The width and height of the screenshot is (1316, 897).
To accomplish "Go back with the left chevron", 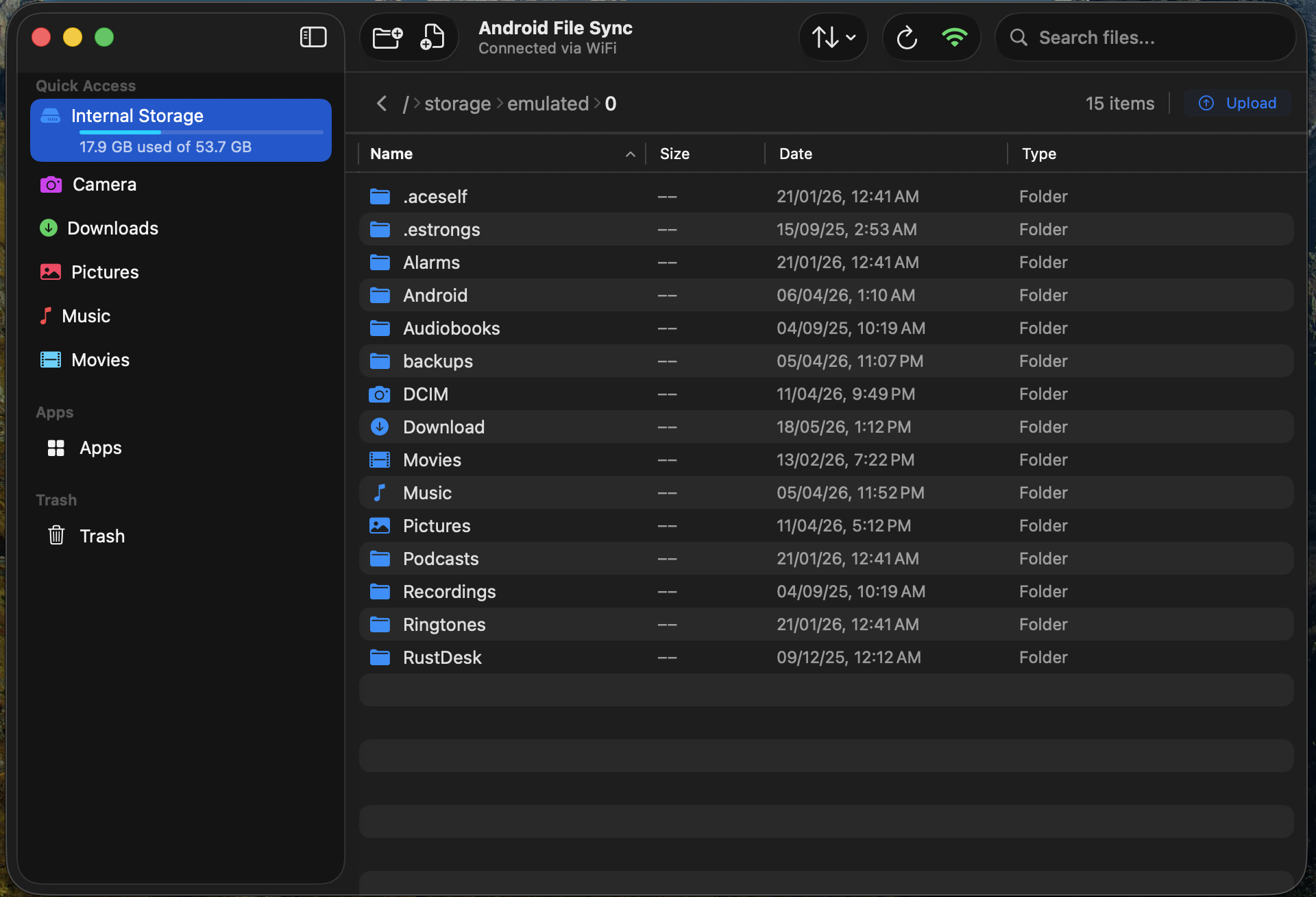I will [x=382, y=104].
